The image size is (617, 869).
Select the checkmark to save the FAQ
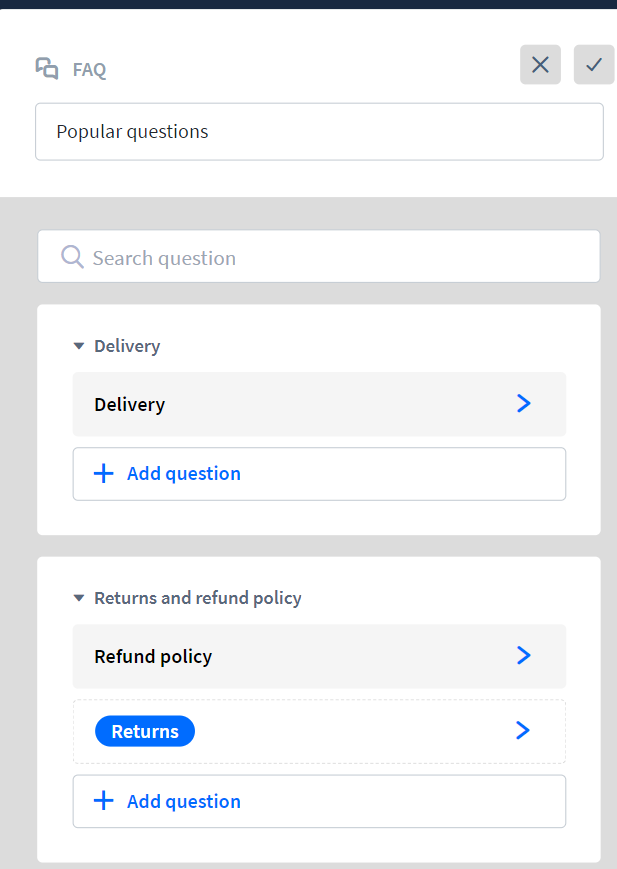tap(594, 64)
